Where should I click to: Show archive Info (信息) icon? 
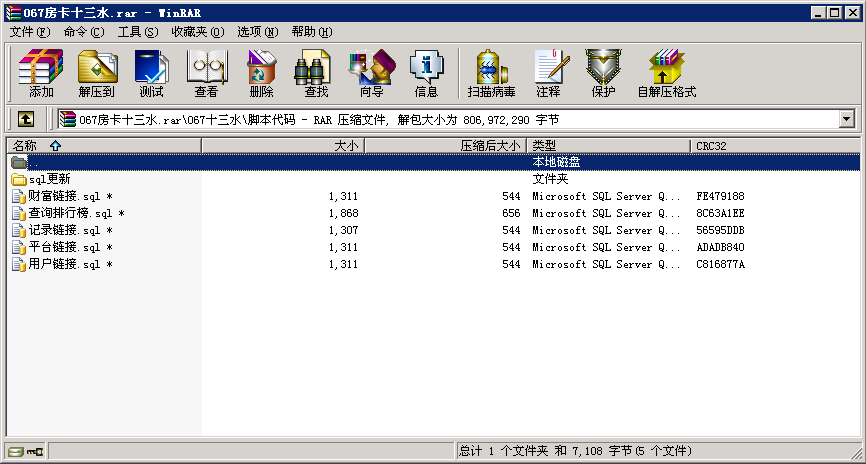tap(426, 73)
